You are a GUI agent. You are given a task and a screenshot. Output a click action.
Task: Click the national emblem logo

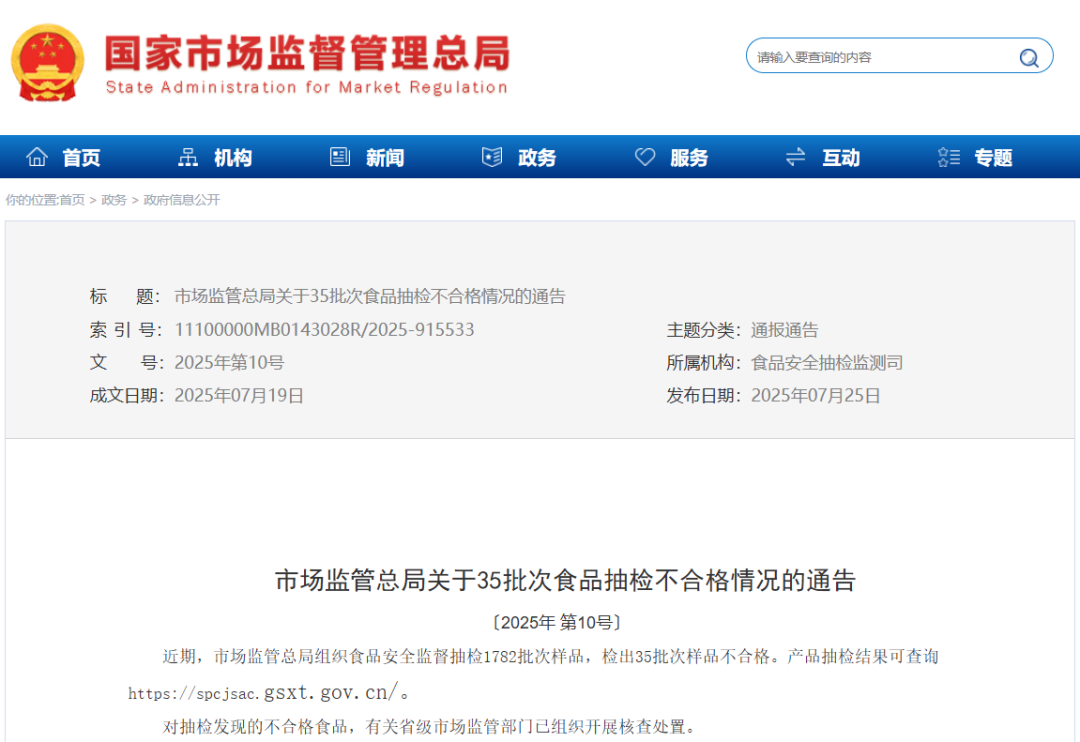[48, 63]
